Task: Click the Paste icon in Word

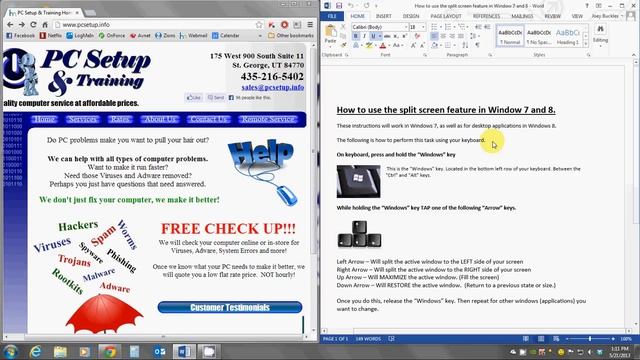Action: pyautogui.click(x=330, y=30)
